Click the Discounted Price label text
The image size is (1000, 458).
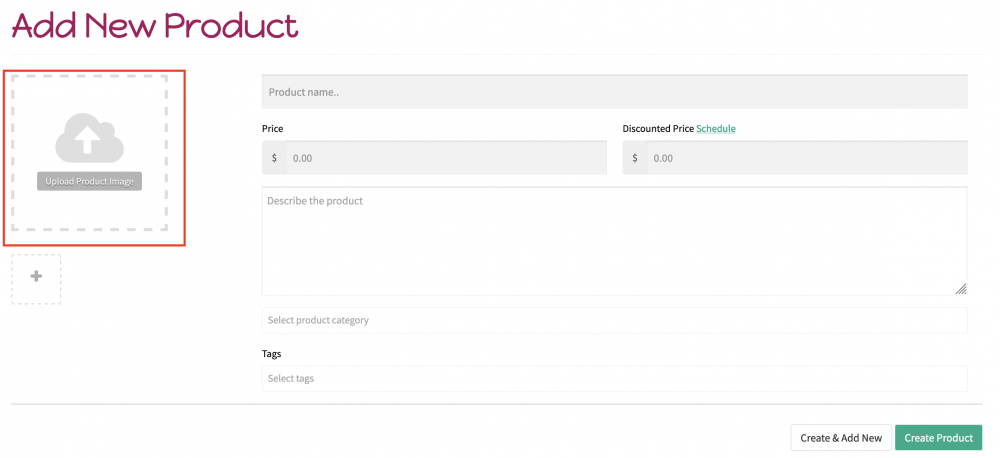658,129
